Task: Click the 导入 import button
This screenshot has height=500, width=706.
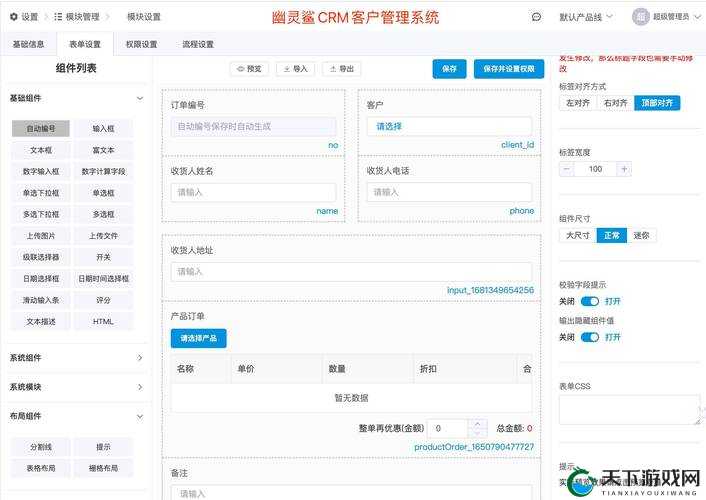Action: (x=295, y=69)
